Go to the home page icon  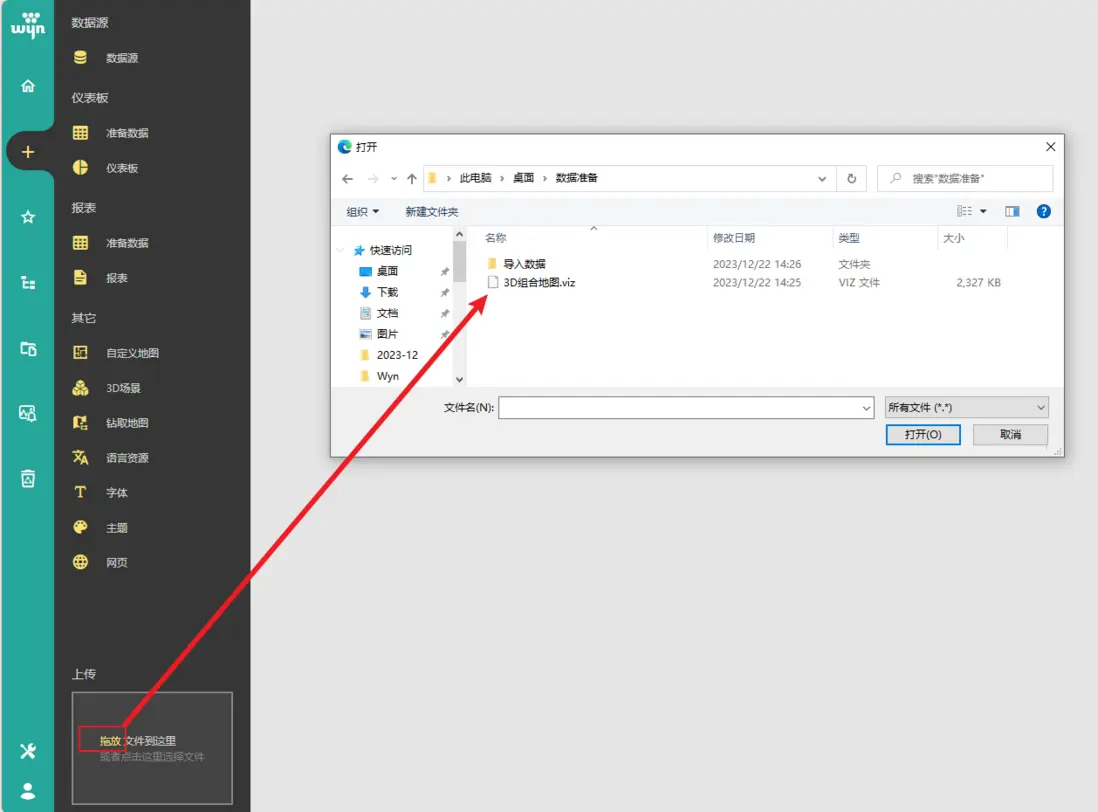coord(28,86)
